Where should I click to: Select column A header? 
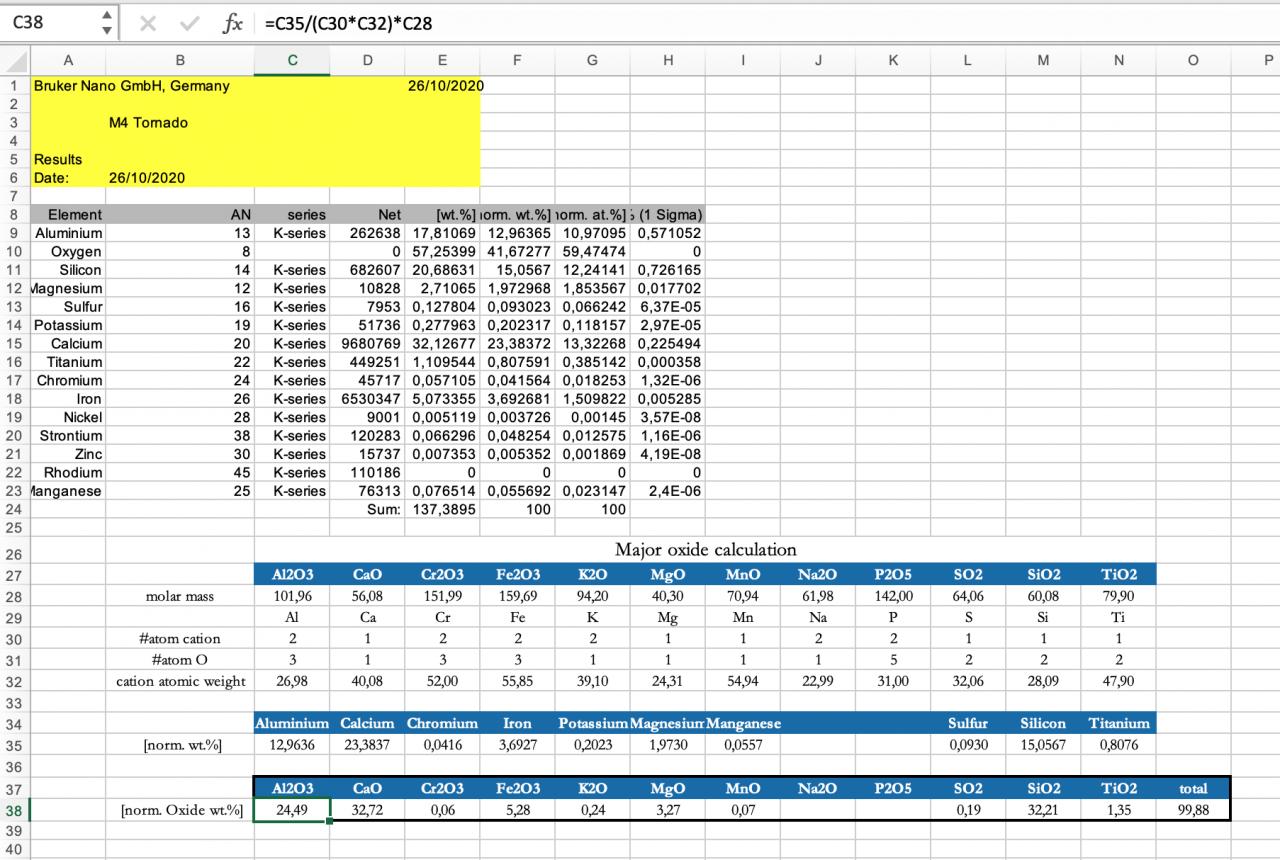(x=68, y=60)
